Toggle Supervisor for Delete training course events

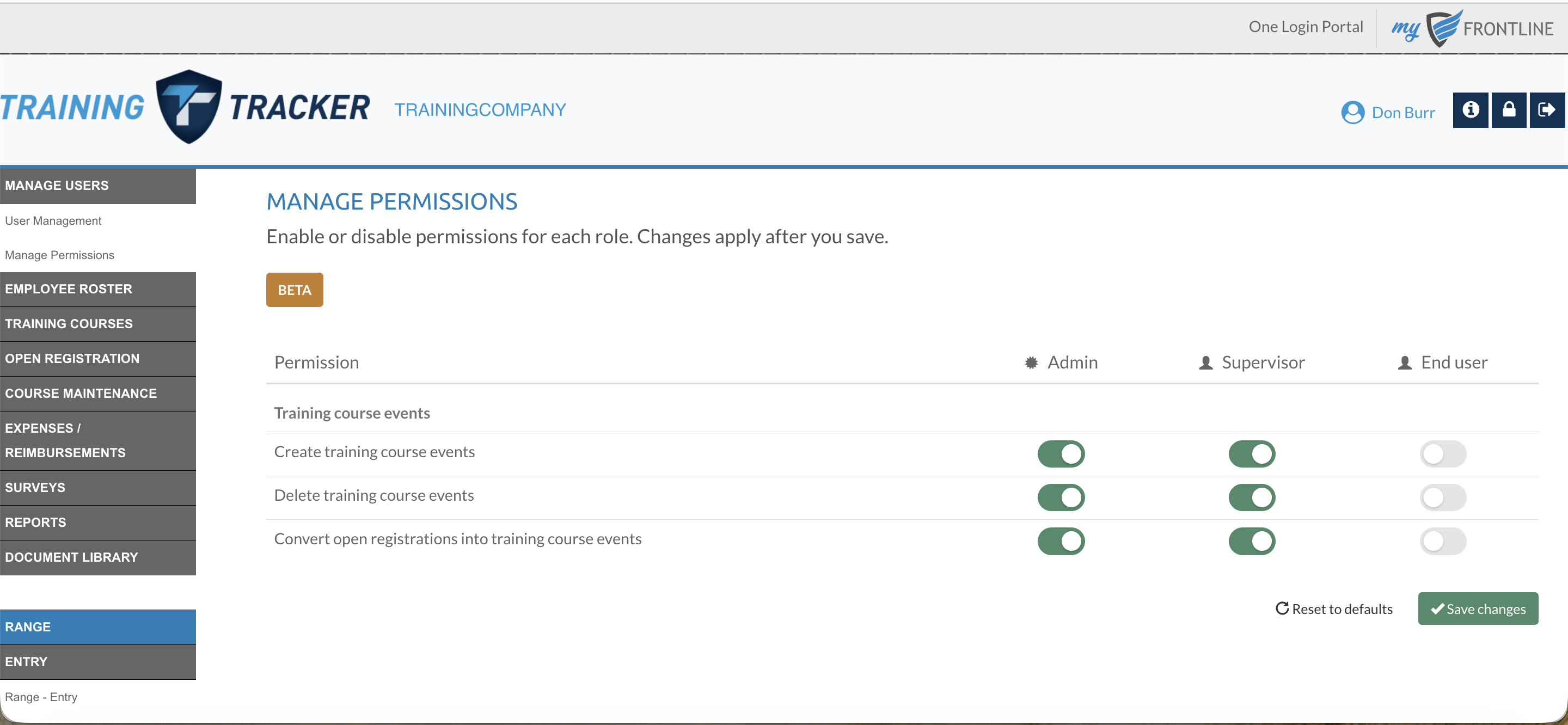click(x=1252, y=497)
